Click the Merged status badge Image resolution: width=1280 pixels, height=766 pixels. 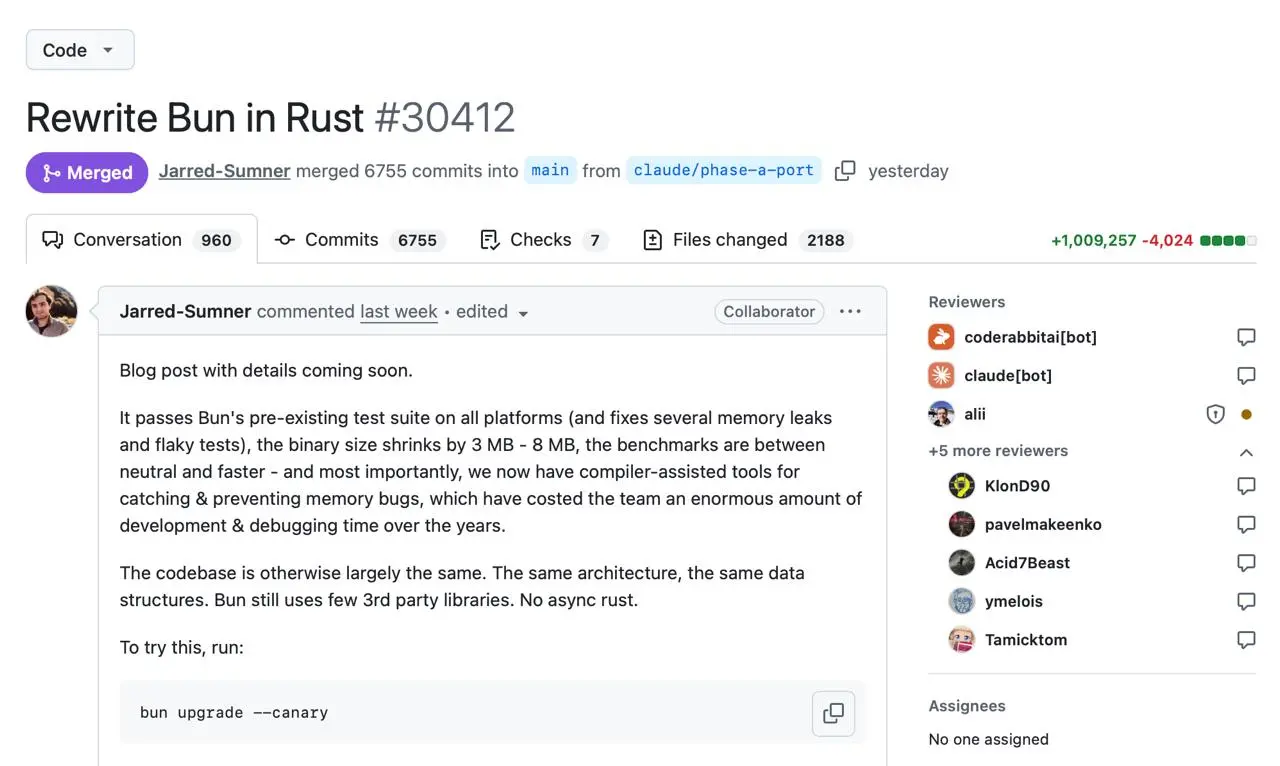pyautogui.click(x=87, y=172)
